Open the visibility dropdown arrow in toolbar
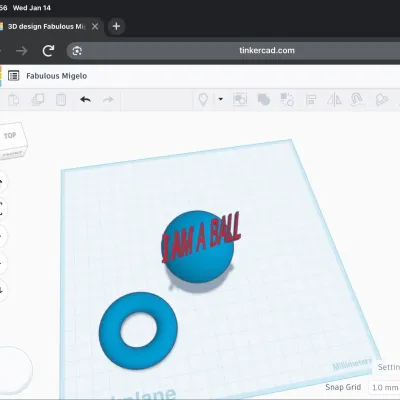The height and width of the screenshot is (400, 400). coord(221,99)
